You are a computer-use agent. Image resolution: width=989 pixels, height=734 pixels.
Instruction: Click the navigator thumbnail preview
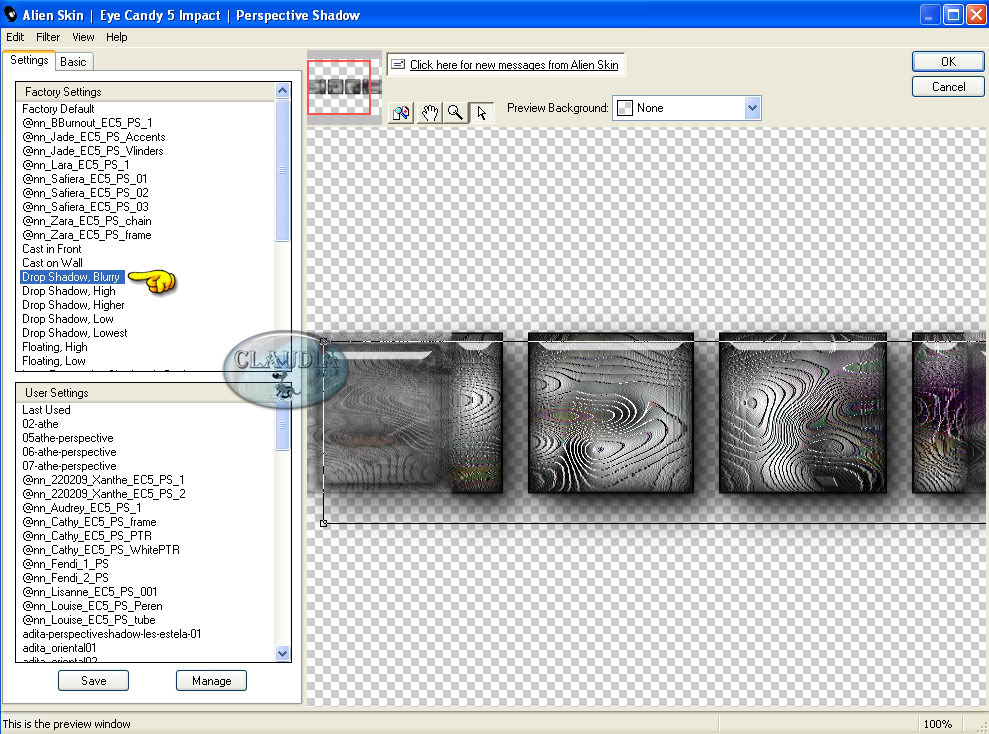pyautogui.click(x=344, y=86)
